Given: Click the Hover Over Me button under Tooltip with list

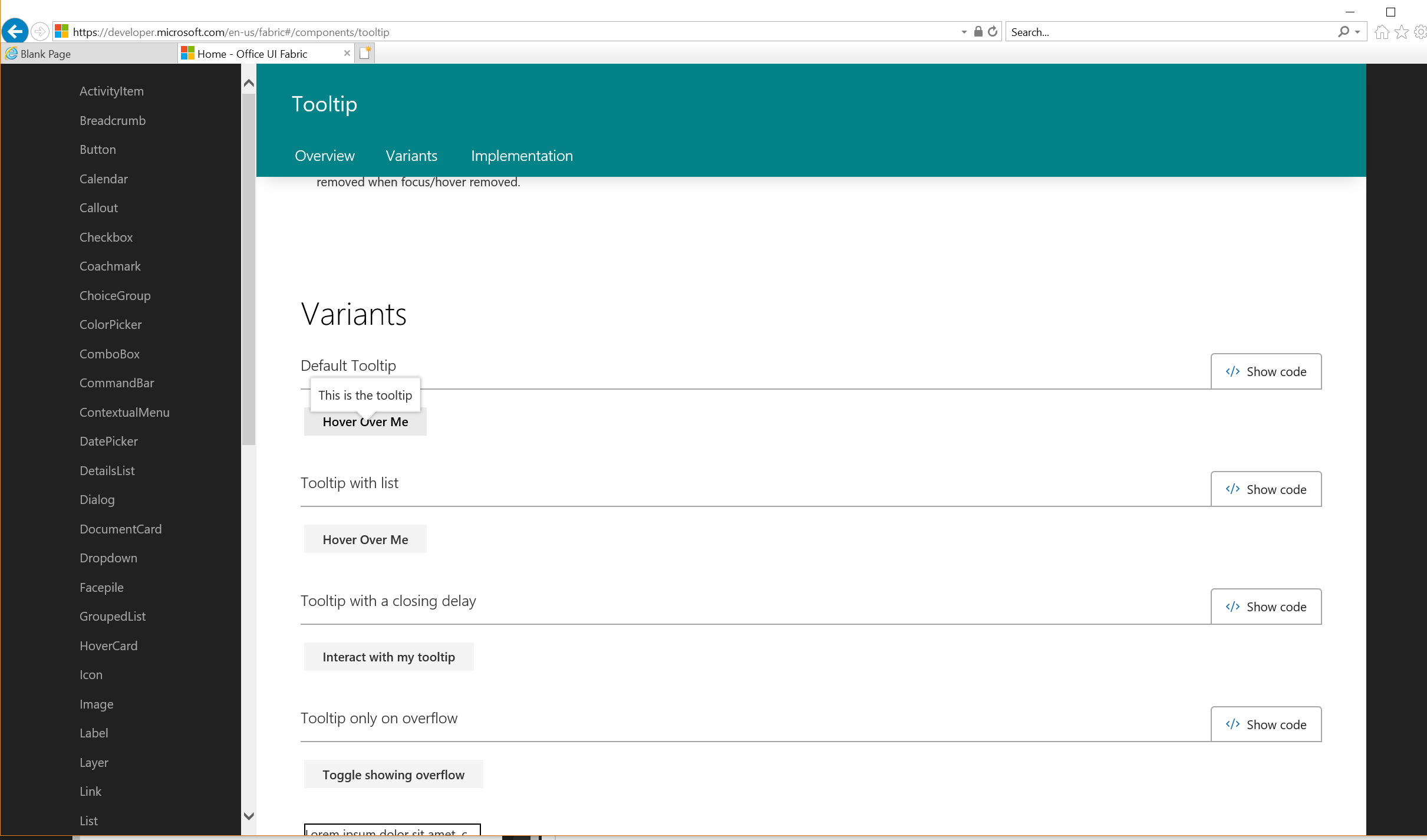Looking at the screenshot, I should pyautogui.click(x=364, y=539).
